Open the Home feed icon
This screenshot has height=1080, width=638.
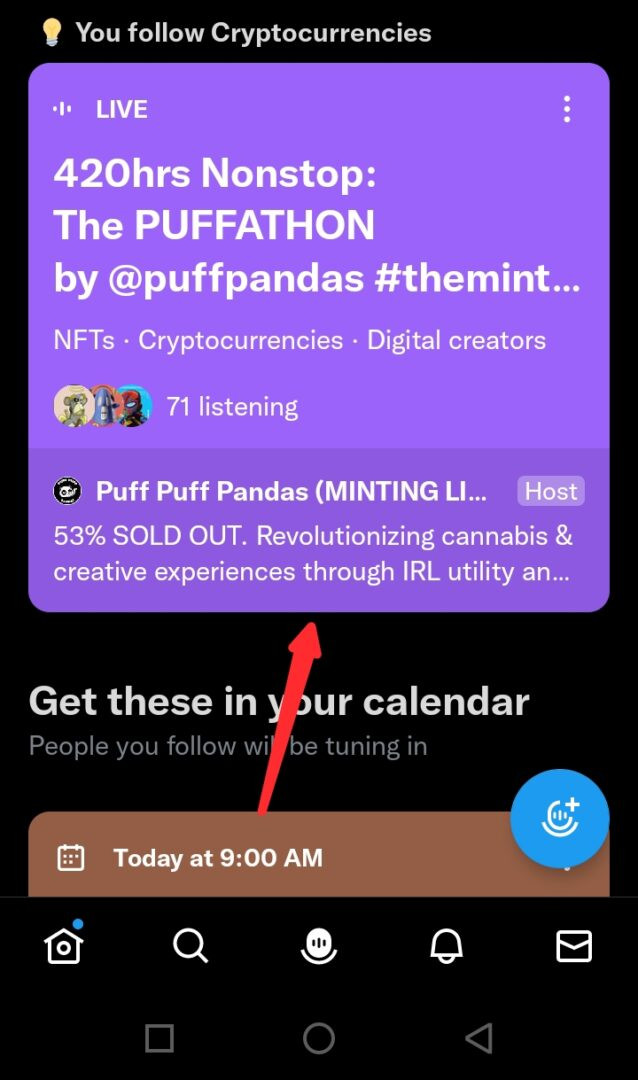tap(63, 945)
